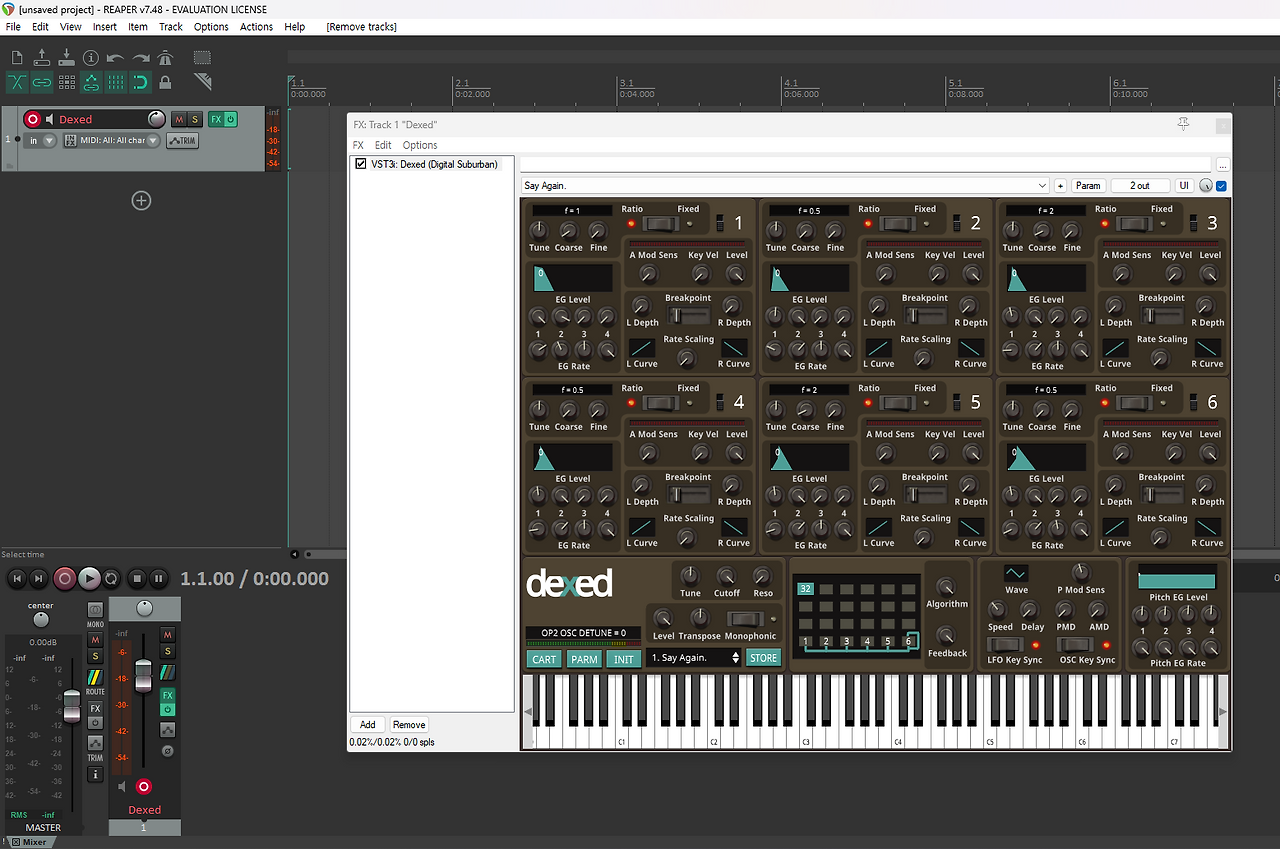This screenshot has width=1280, height=849.
Task: Toggle grid lines toolbar icon
Action: coord(116,82)
